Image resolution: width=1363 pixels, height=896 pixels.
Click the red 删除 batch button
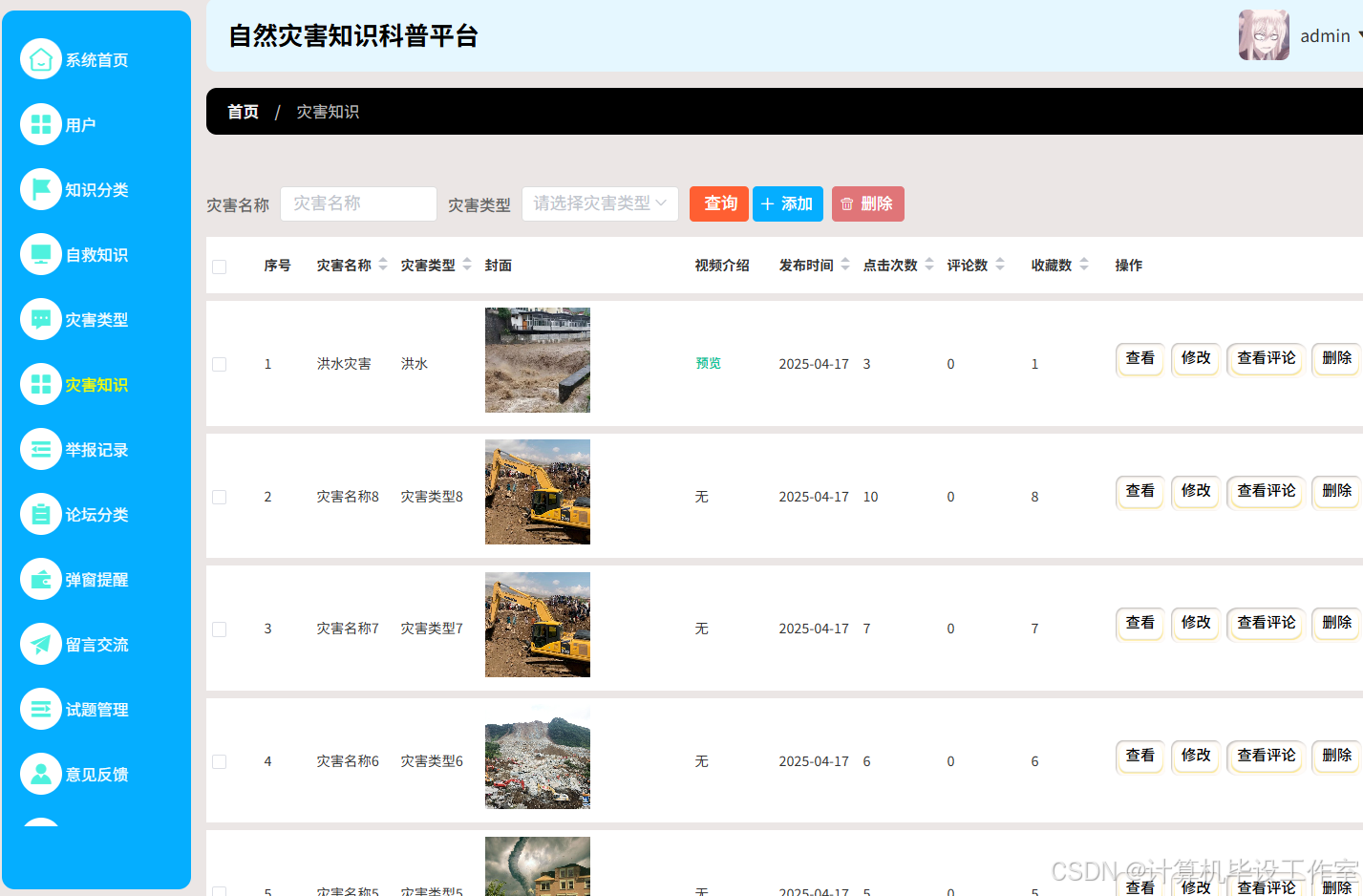(868, 203)
